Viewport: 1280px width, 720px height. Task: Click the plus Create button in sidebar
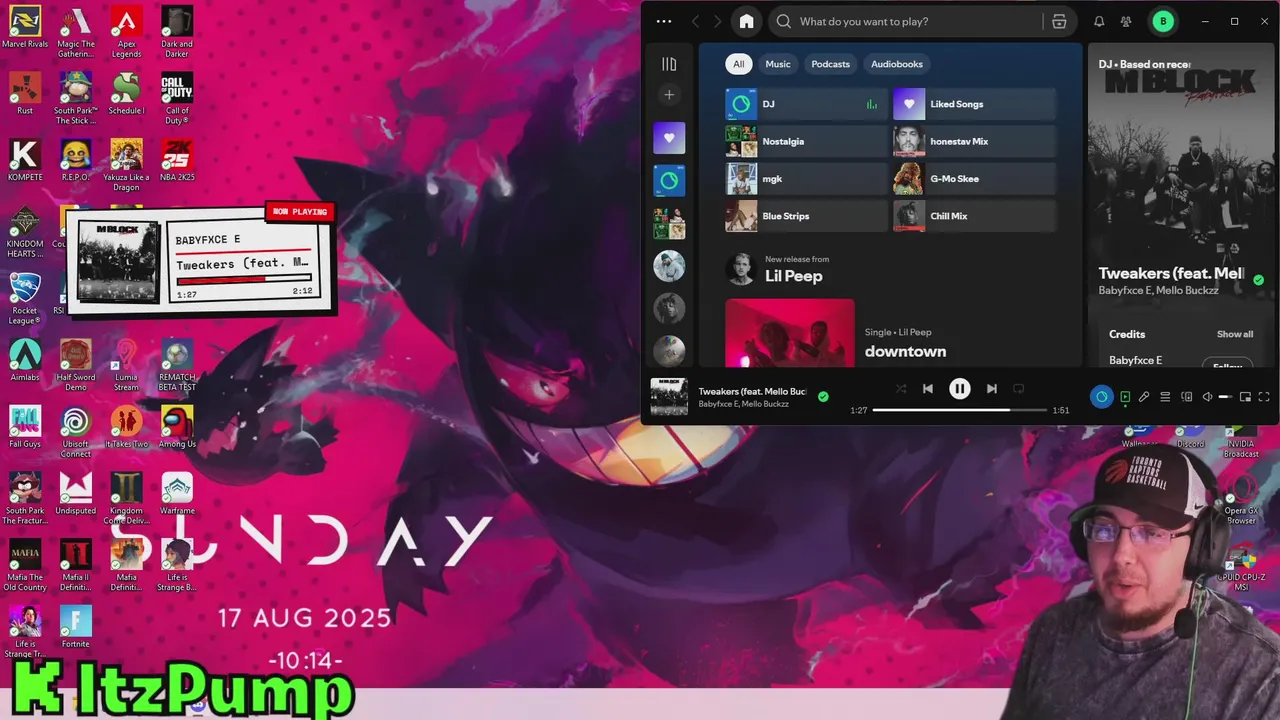click(669, 95)
